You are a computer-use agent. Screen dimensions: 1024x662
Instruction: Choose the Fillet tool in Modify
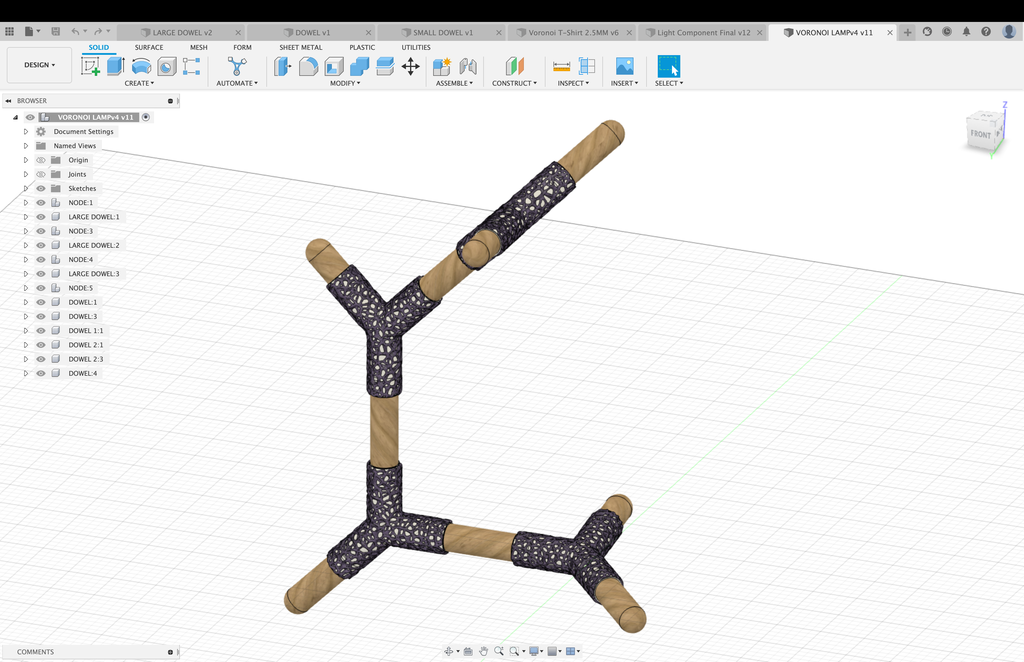tap(308, 66)
